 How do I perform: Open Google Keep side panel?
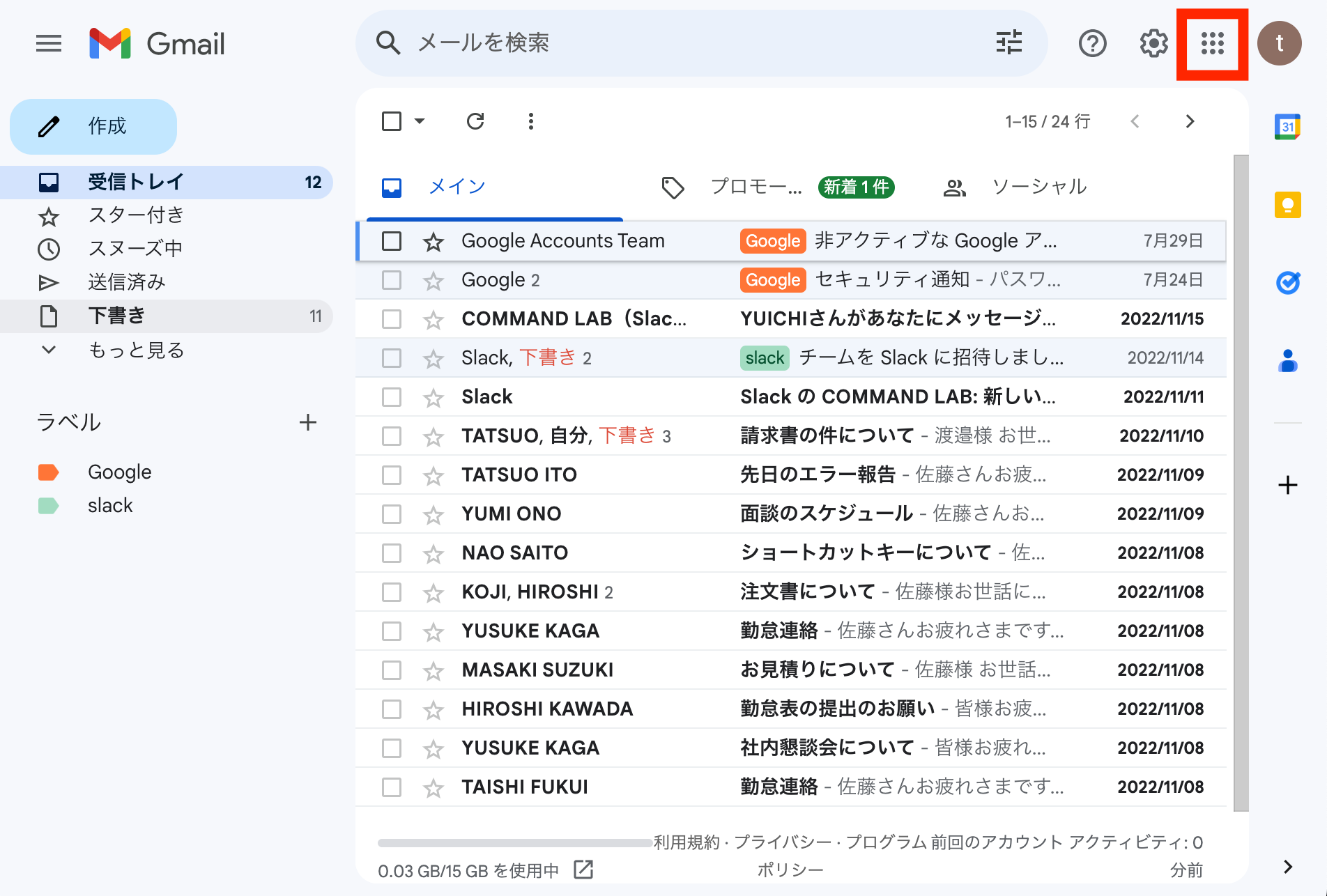(1288, 205)
